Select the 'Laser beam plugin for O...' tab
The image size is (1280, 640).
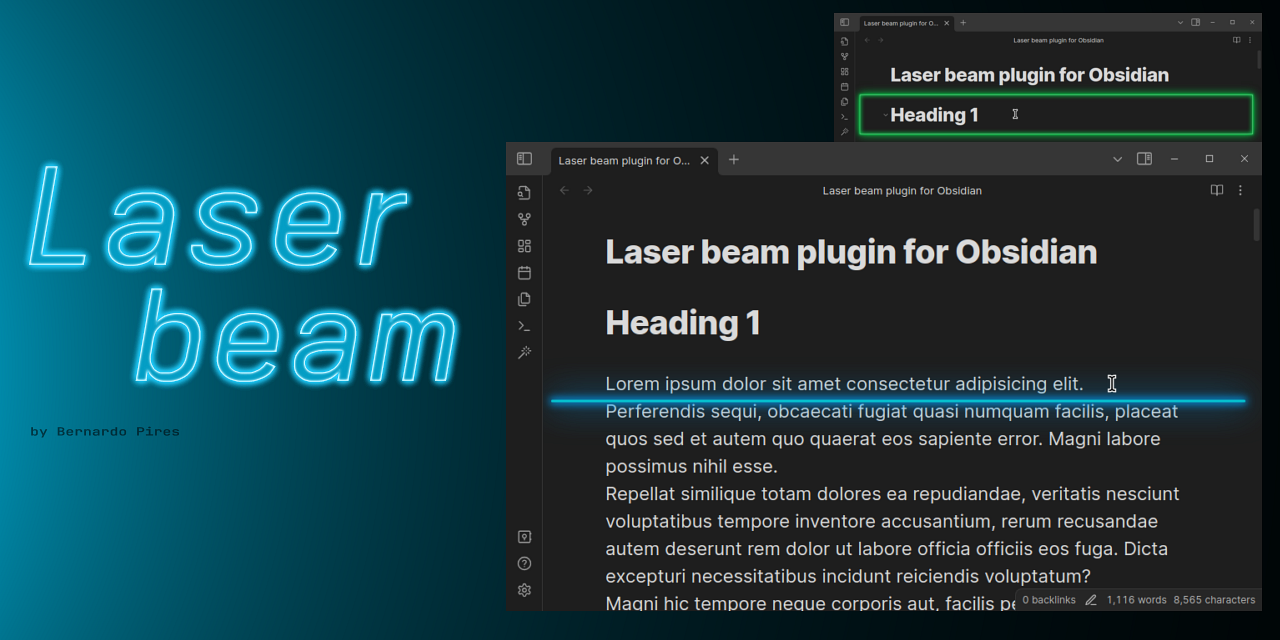[625, 160]
